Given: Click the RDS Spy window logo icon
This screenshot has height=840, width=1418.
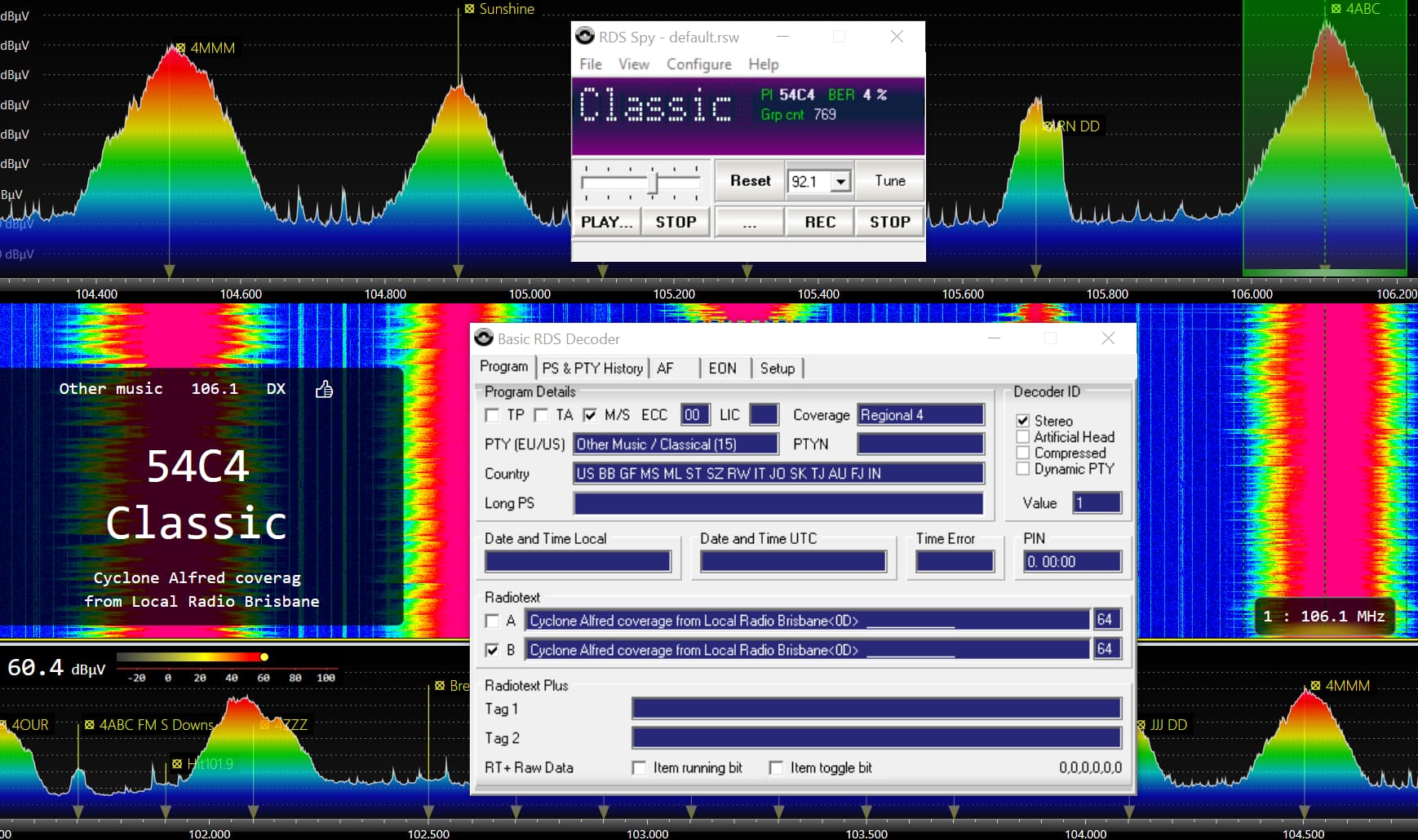Looking at the screenshot, I should click(584, 37).
